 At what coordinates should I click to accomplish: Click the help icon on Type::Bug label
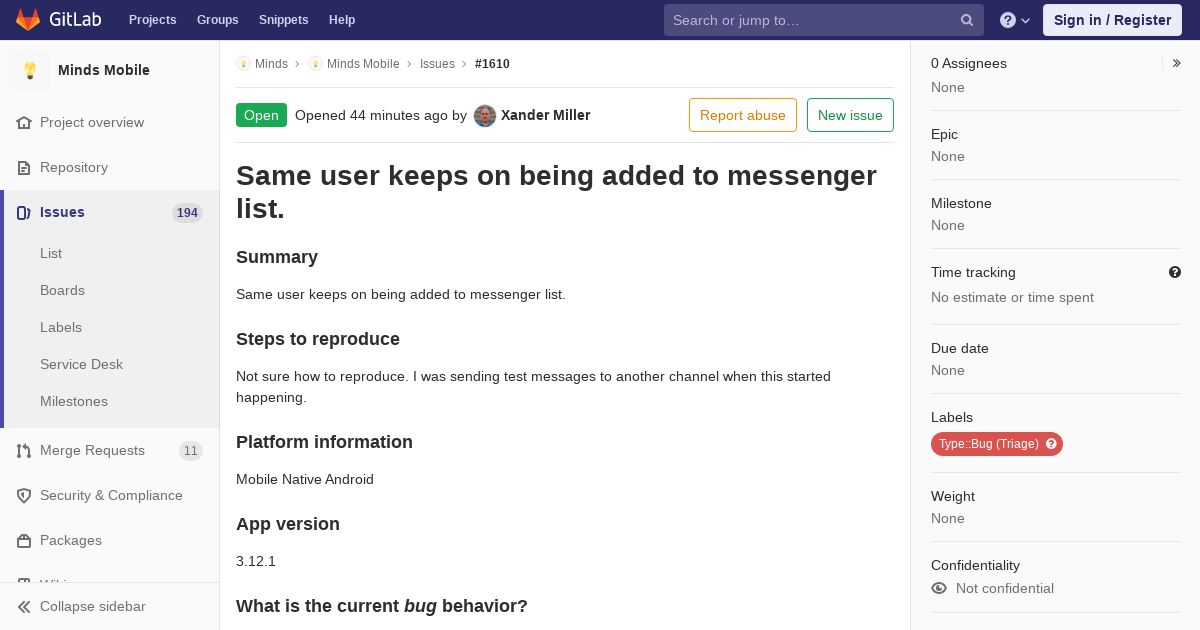1051,444
